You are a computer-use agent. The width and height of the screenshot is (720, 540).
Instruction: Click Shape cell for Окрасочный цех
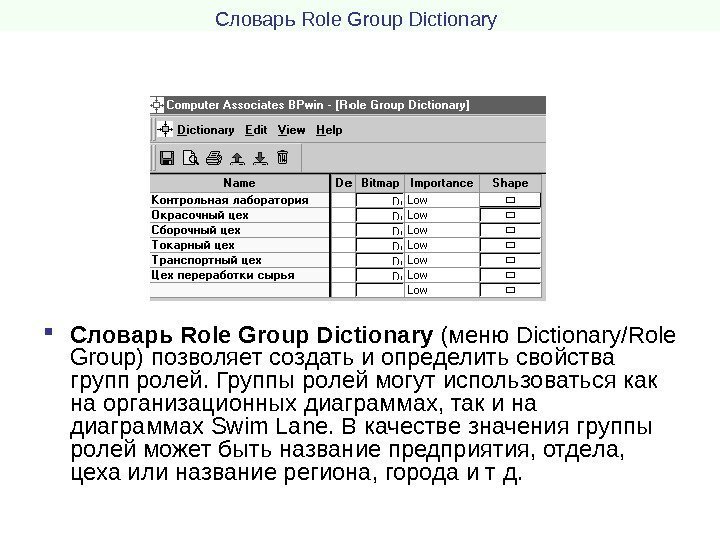(510, 215)
